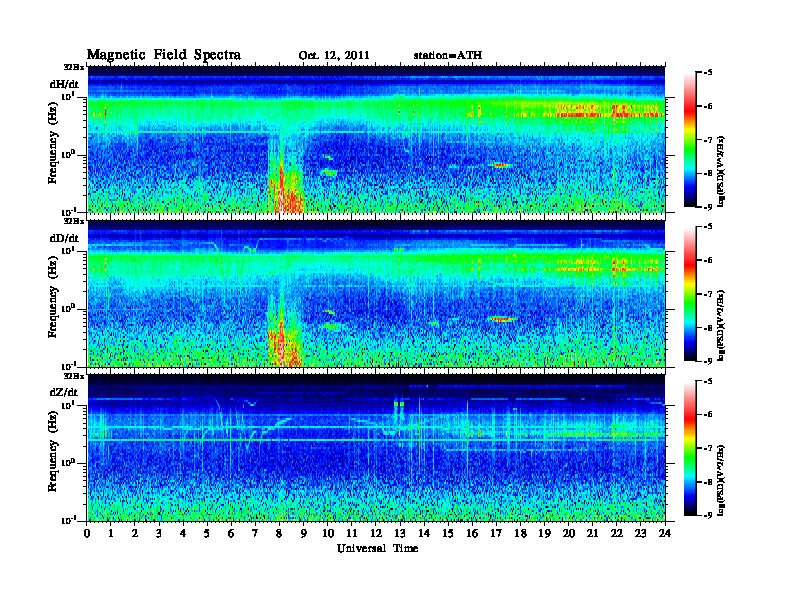Click the "Magnetic Field Spectra" title
Viewport: 792px width, 612px height.
point(164,55)
